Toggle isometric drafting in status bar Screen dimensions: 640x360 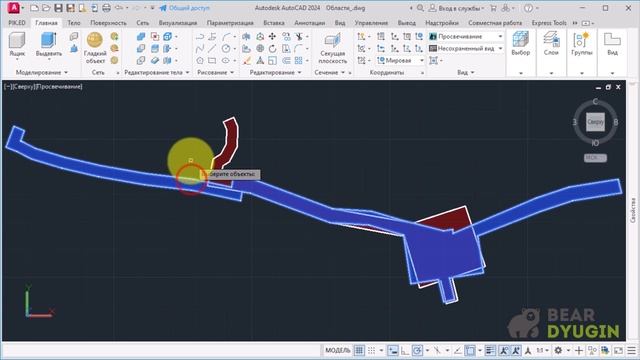click(437, 350)
